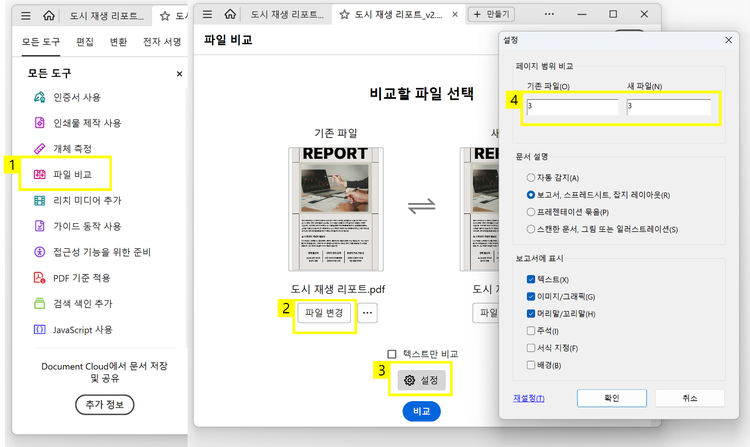Open 가이드 동작 사용 icon
This screenshot has width=750, height=447.
tap(40, 226)
